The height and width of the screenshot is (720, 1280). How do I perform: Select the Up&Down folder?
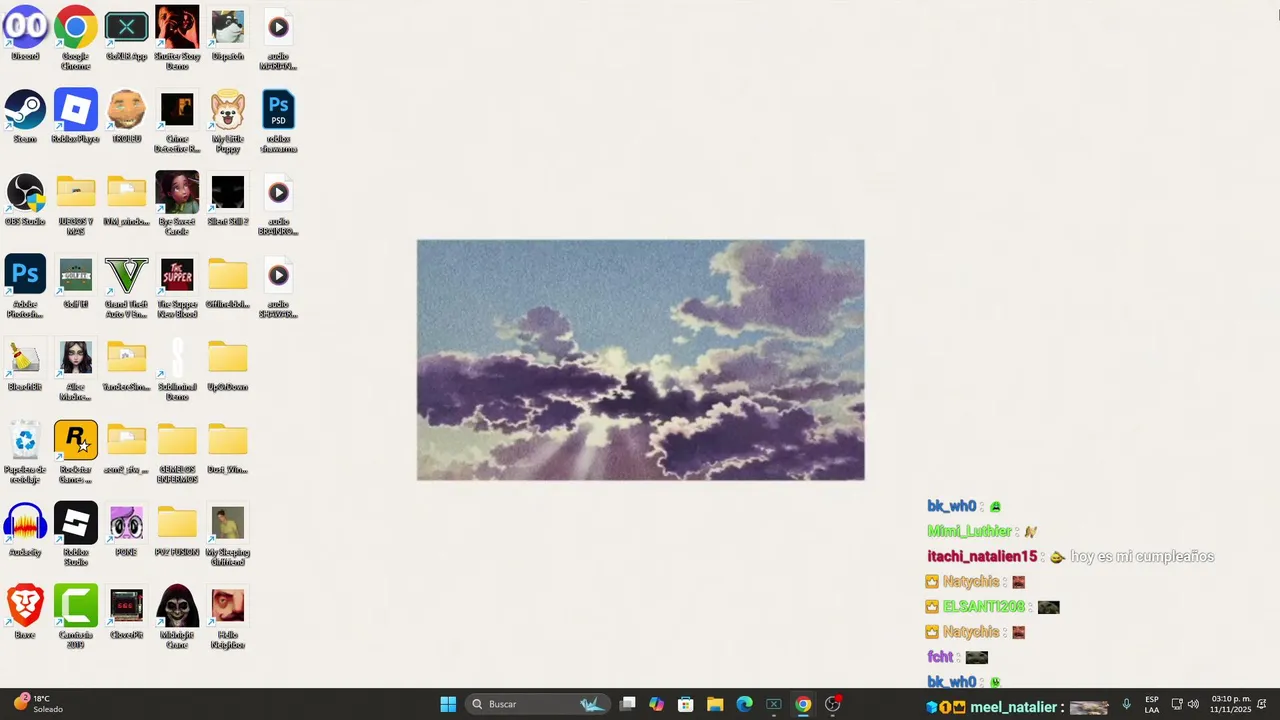[x=228, y=365]
